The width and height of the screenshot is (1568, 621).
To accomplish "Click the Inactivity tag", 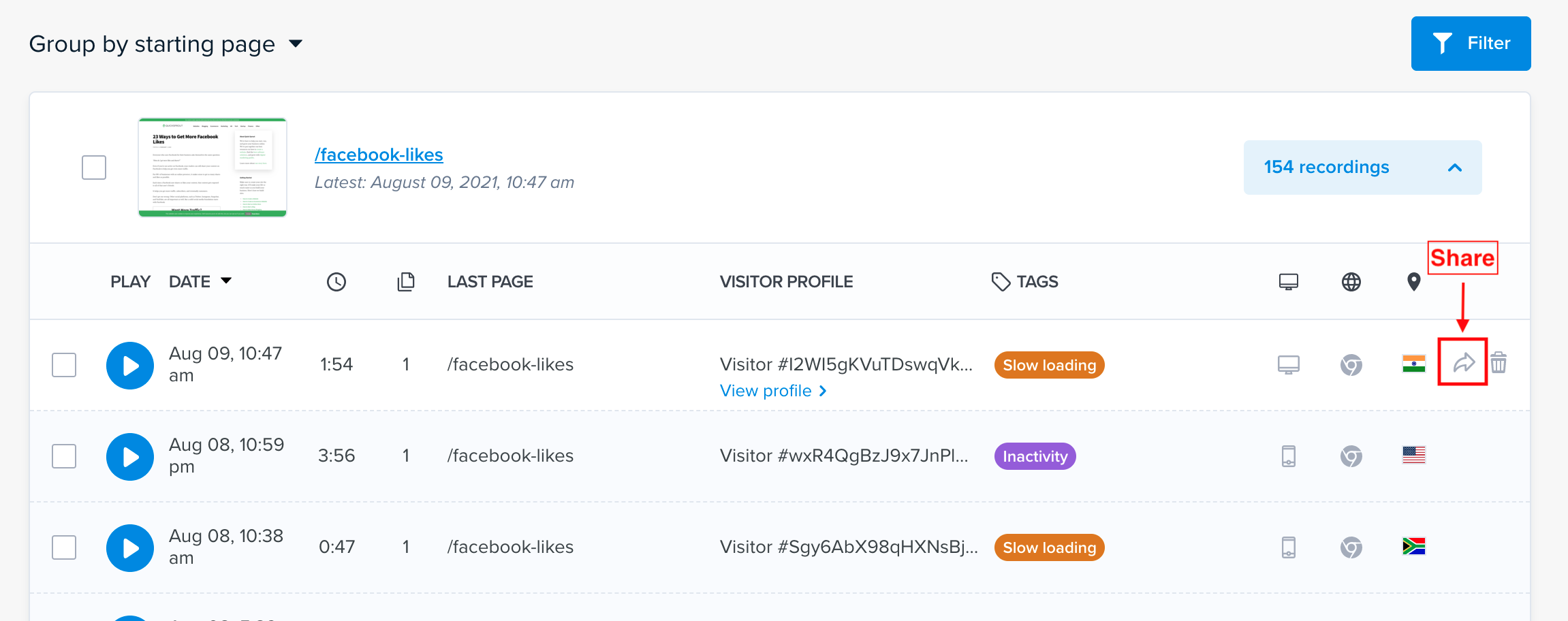I will click(1035, 456).
